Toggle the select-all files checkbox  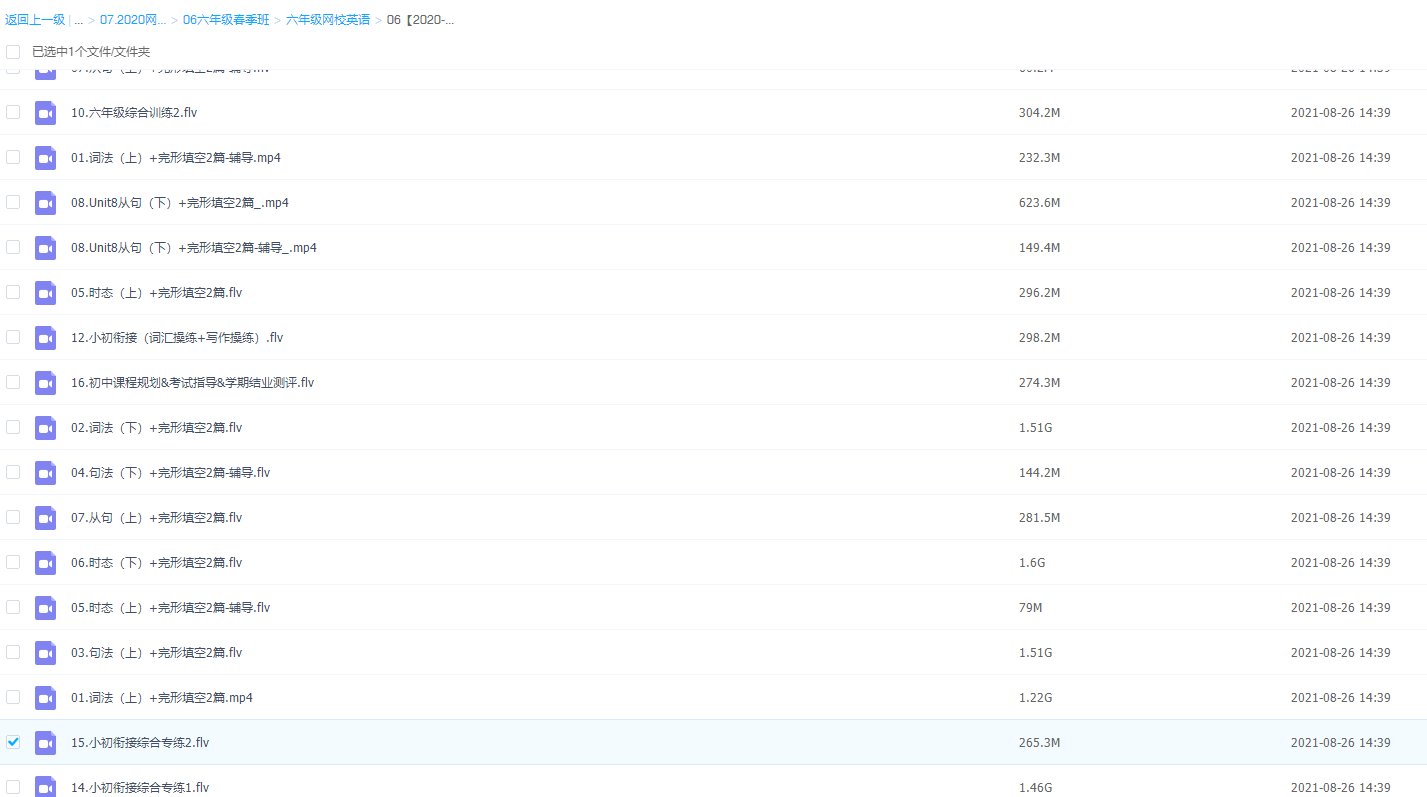pos(13,51)
